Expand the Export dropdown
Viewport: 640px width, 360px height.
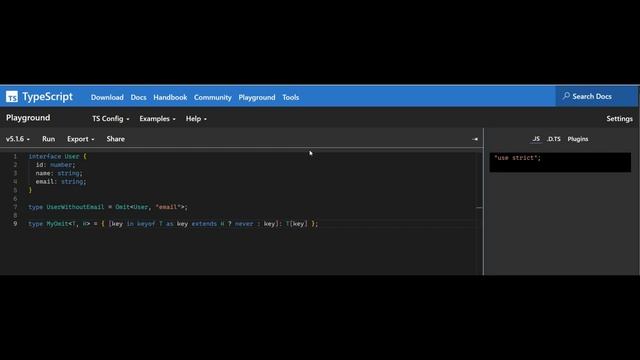click(x=81, y=139)
